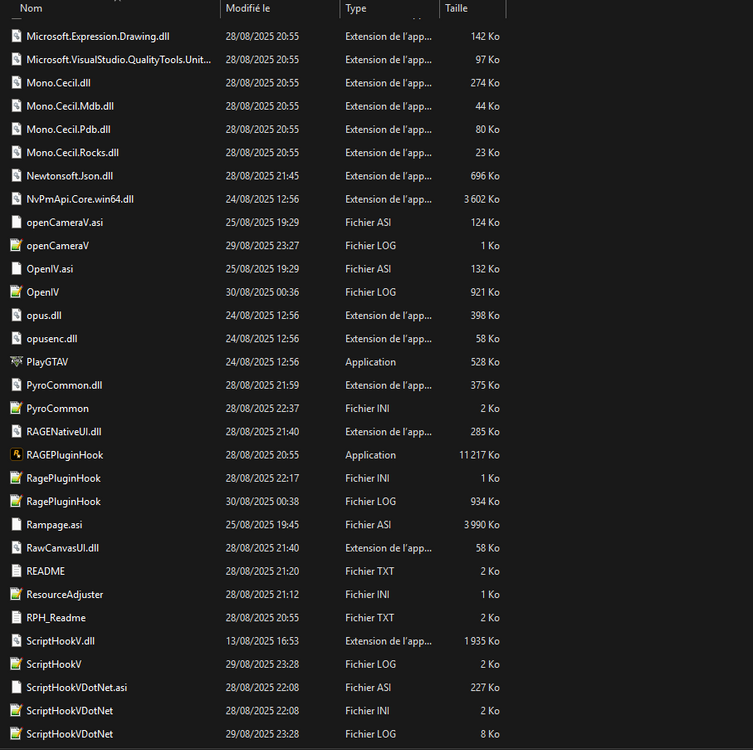Select the PlayGTAV application name
The image size is (753, 750).
pos(47,362)
